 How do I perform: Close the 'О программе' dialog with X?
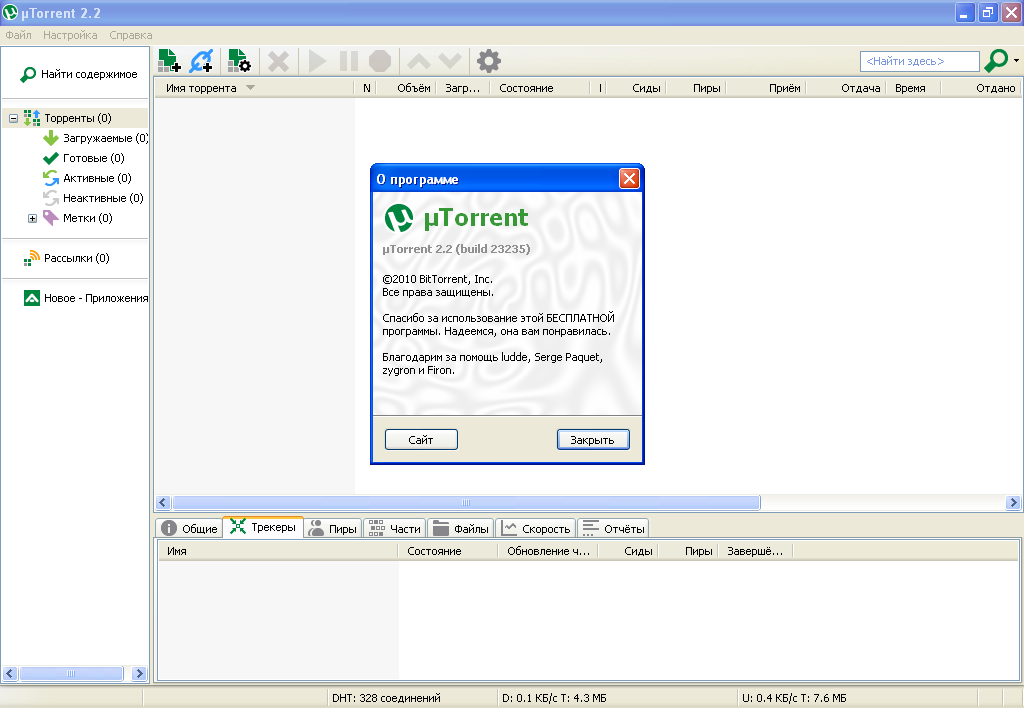pyautogui.click(x=629, y=179)
